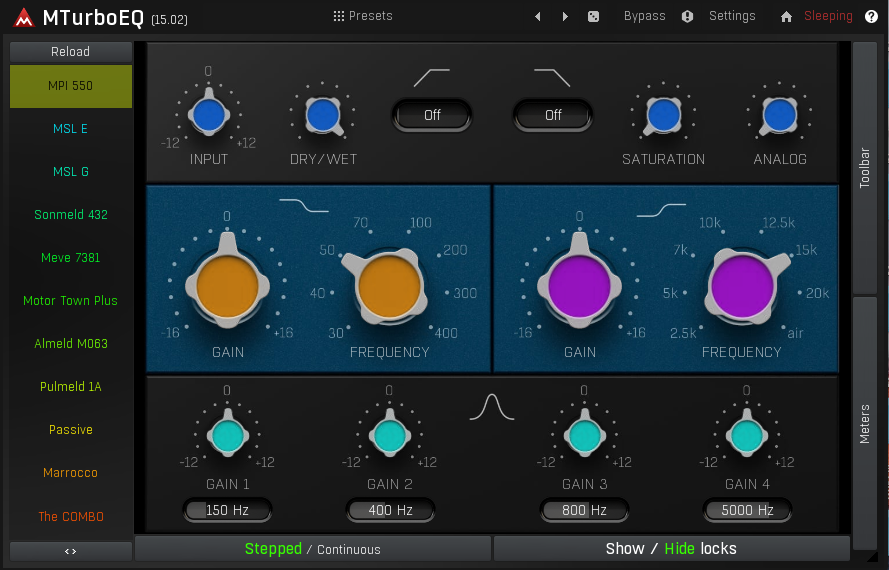Select the Pulmeld 1A device
This screenshot has width=889, height=570.
point(71,387)
